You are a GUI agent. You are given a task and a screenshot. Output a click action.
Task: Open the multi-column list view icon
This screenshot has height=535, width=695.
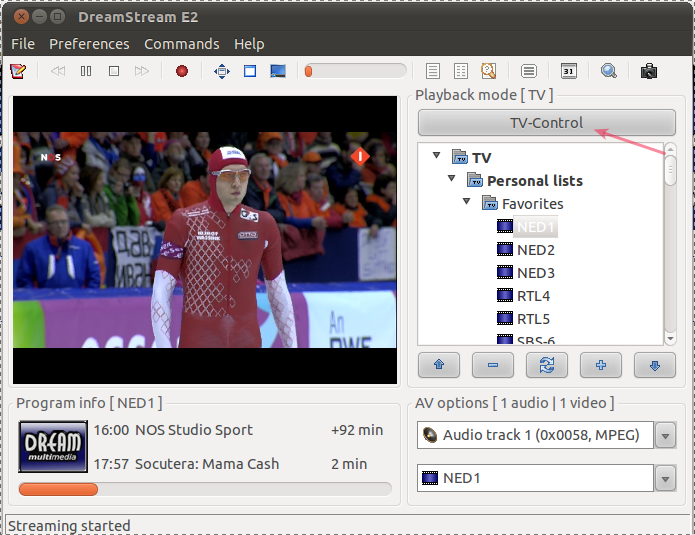click(461, 71)
